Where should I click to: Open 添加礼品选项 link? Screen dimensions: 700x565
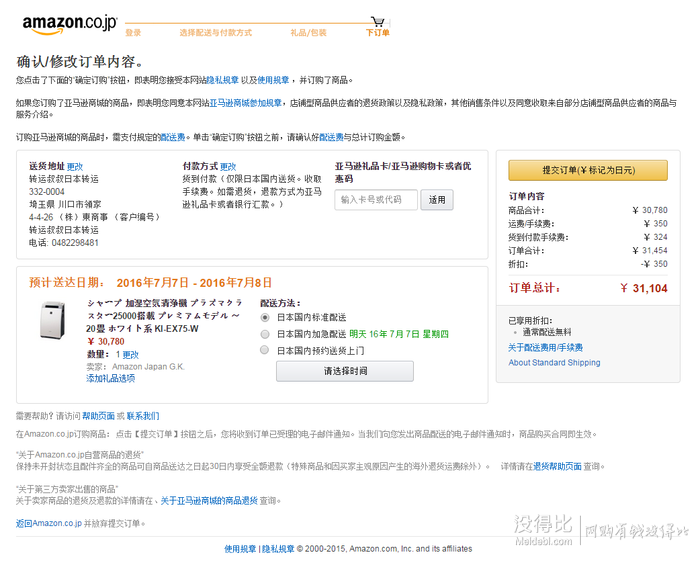click(x=110, y=378)
